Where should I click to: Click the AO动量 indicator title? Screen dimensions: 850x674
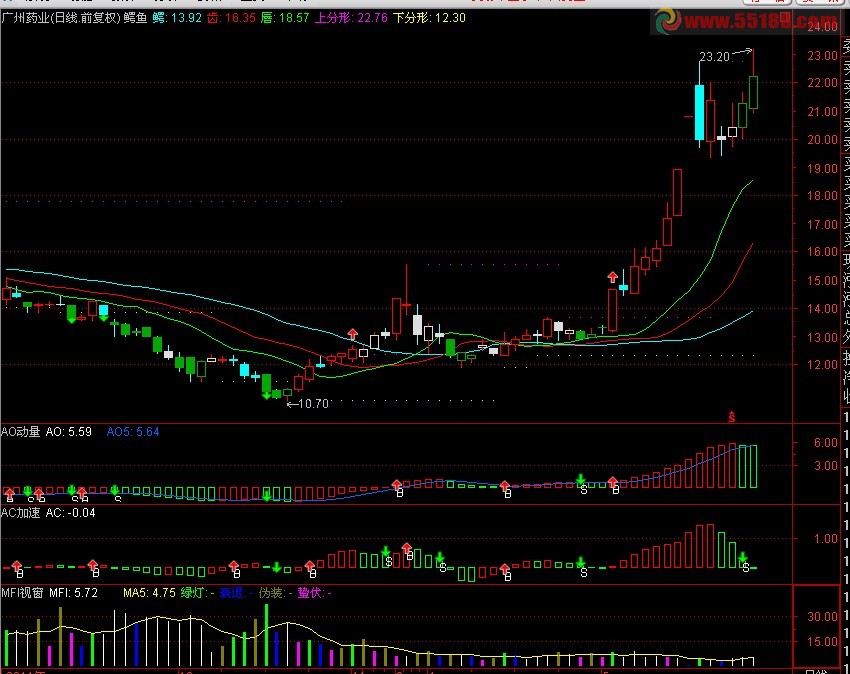(x=21, y=432)
